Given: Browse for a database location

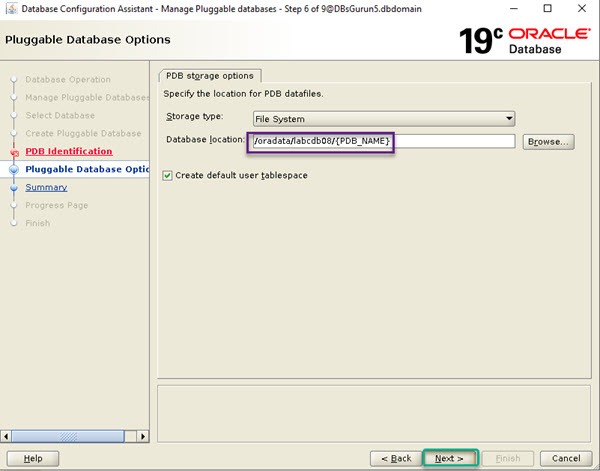Looking at the screenshot, I should coord(548,142).
